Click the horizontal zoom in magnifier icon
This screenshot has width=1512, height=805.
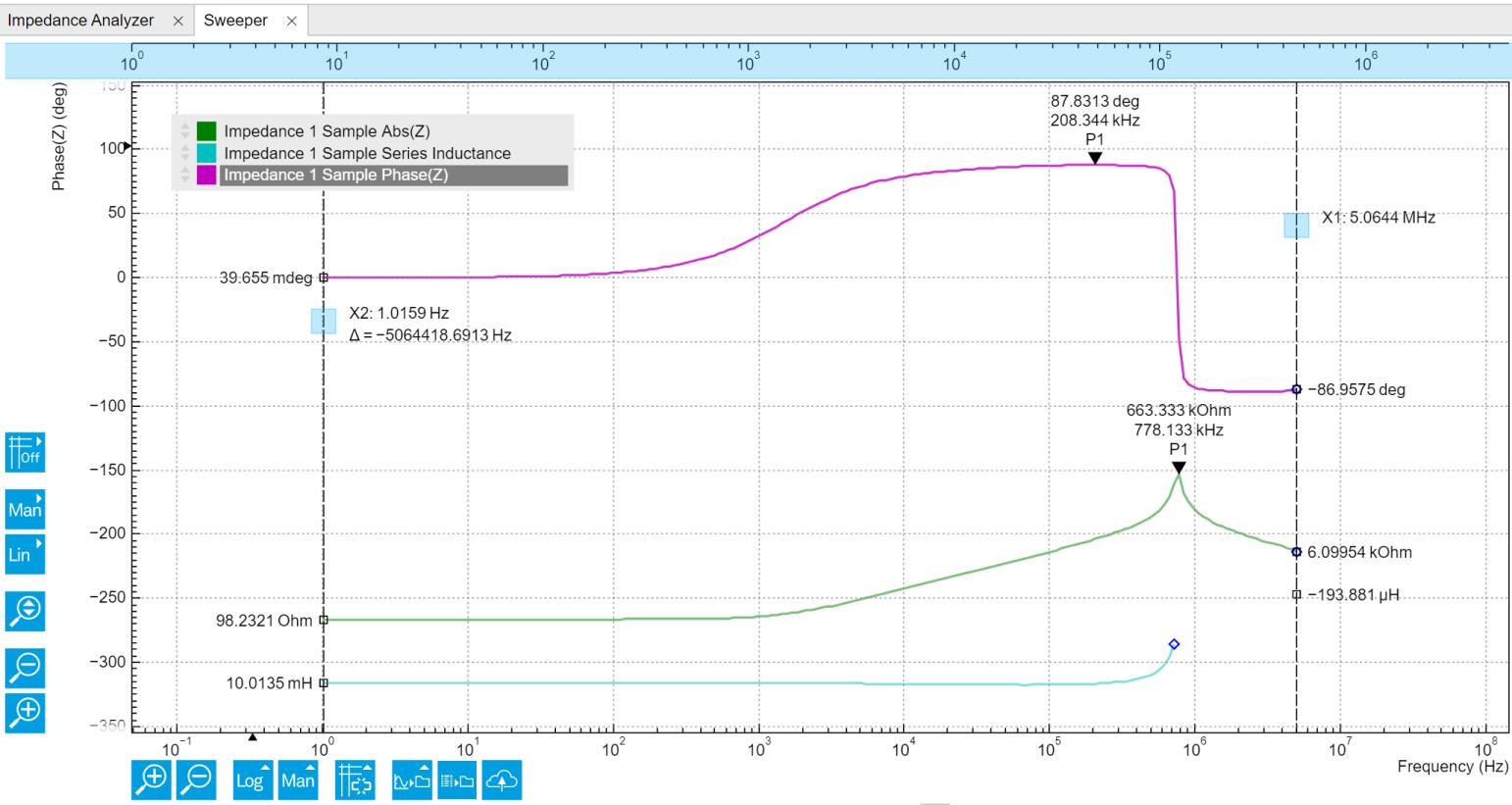coord(151,780)
